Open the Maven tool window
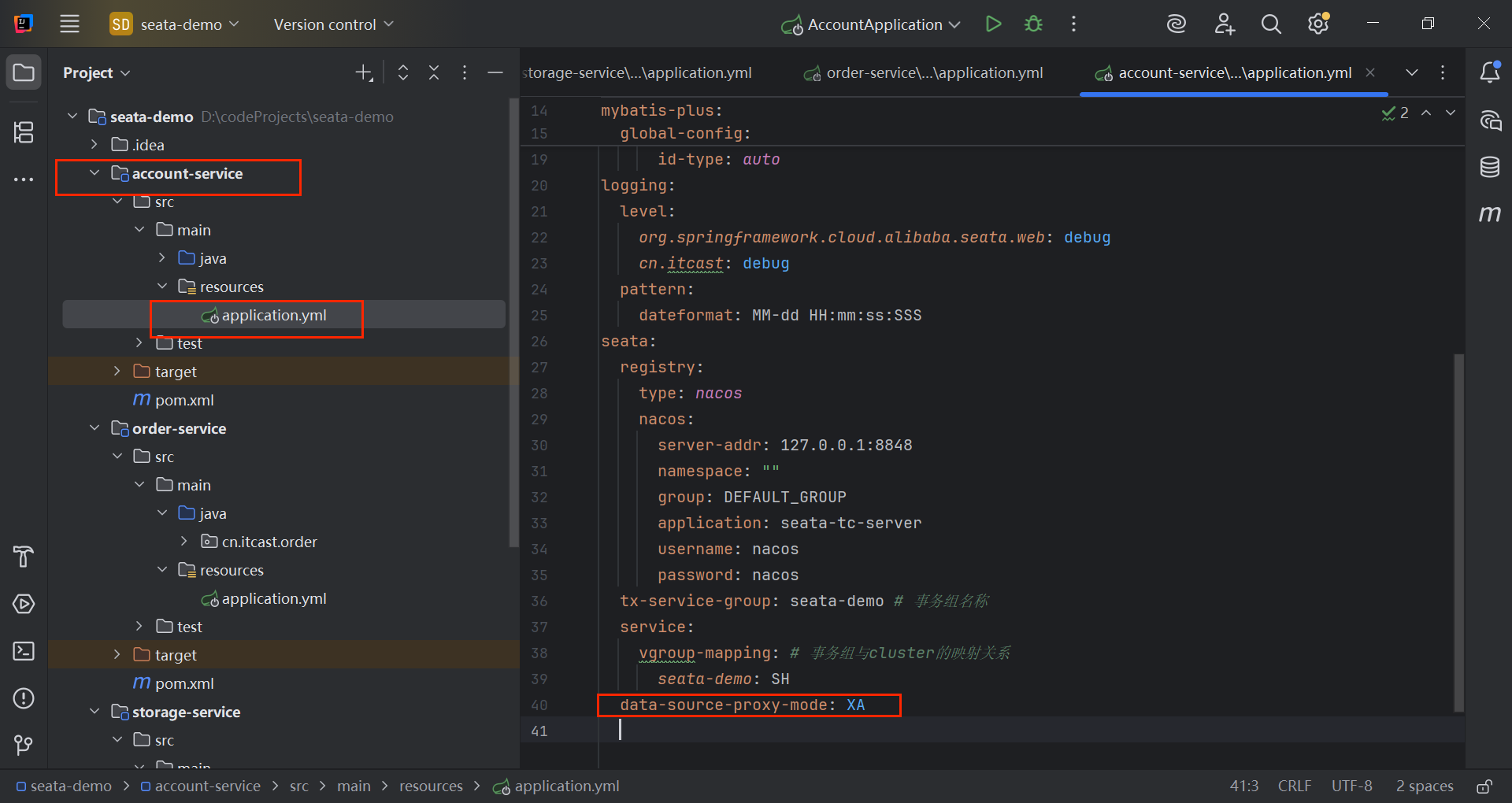This screenshot has width=1512, height=803. click(x=1489, y=213)
